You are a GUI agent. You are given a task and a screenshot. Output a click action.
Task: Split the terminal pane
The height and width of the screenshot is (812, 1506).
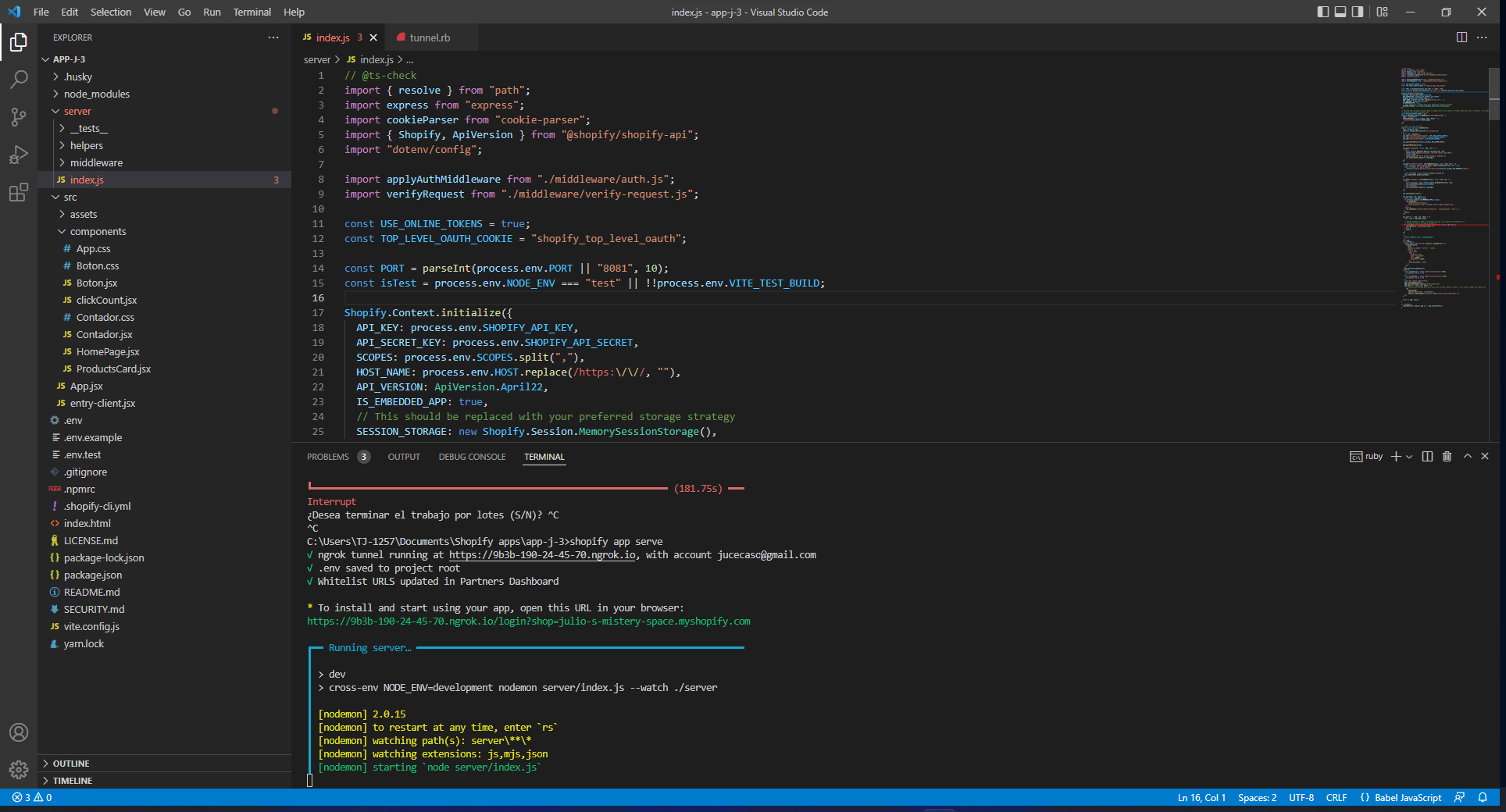1427,457
